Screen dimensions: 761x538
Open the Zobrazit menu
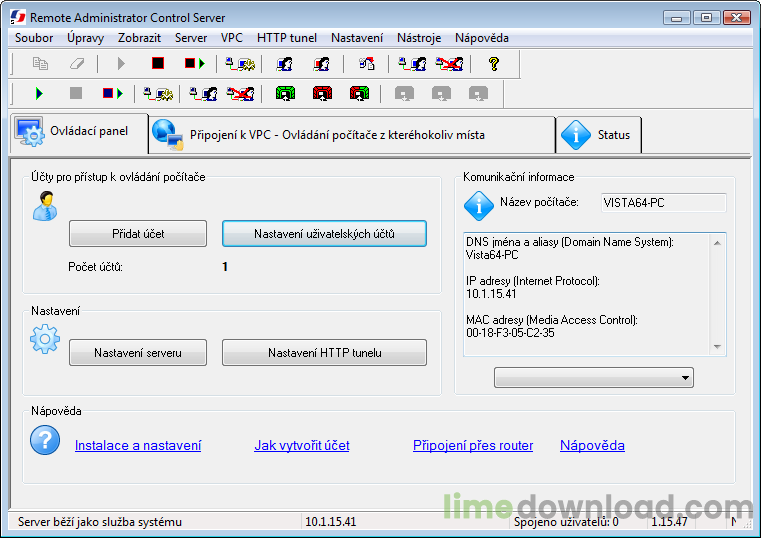tap(139, 38)
